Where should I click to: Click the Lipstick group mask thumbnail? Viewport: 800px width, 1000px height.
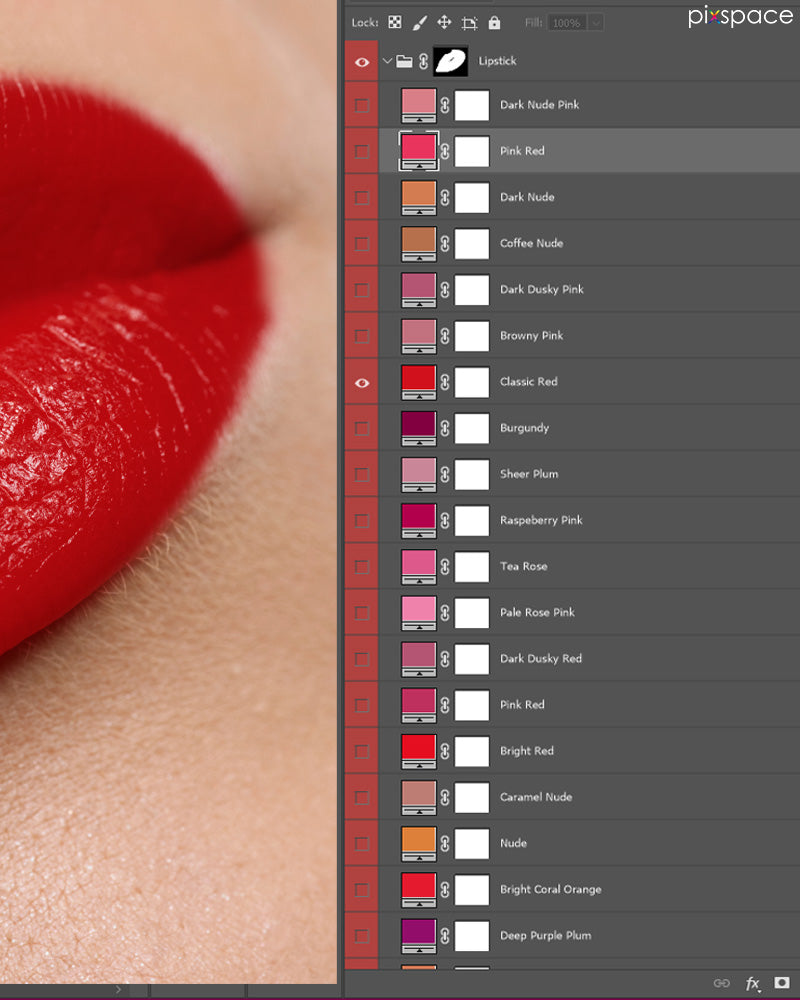[451, 61]
